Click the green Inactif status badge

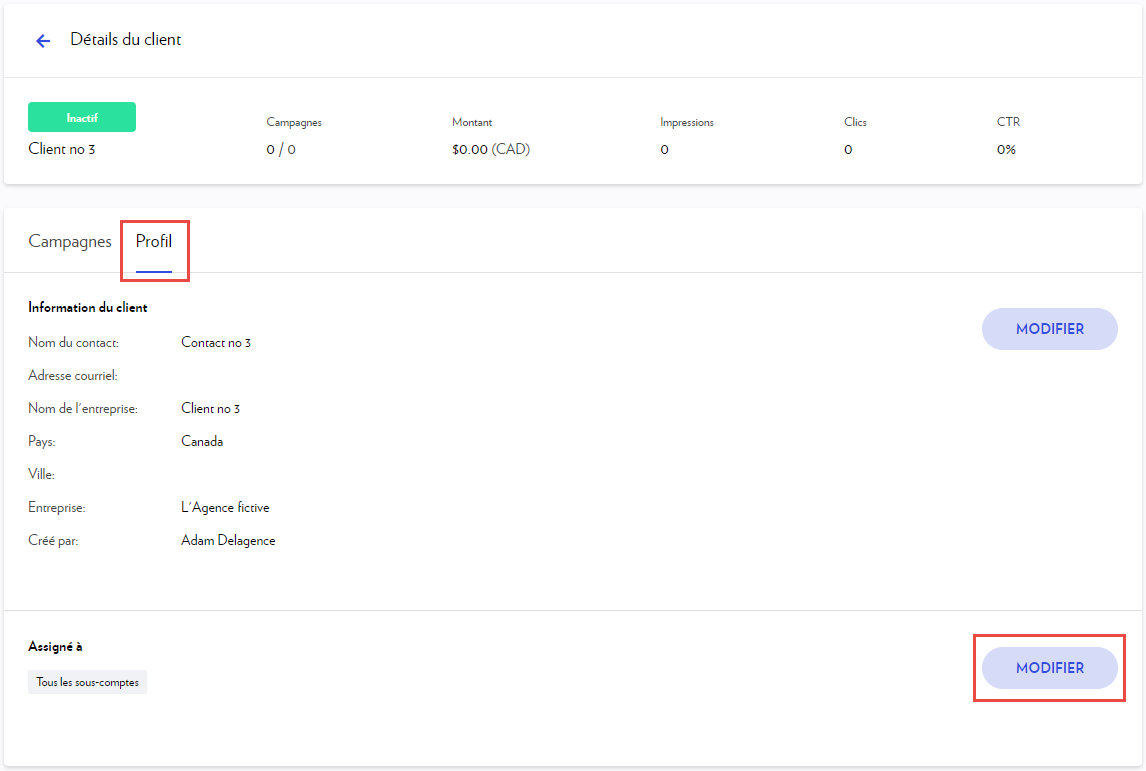pos(82,118)
